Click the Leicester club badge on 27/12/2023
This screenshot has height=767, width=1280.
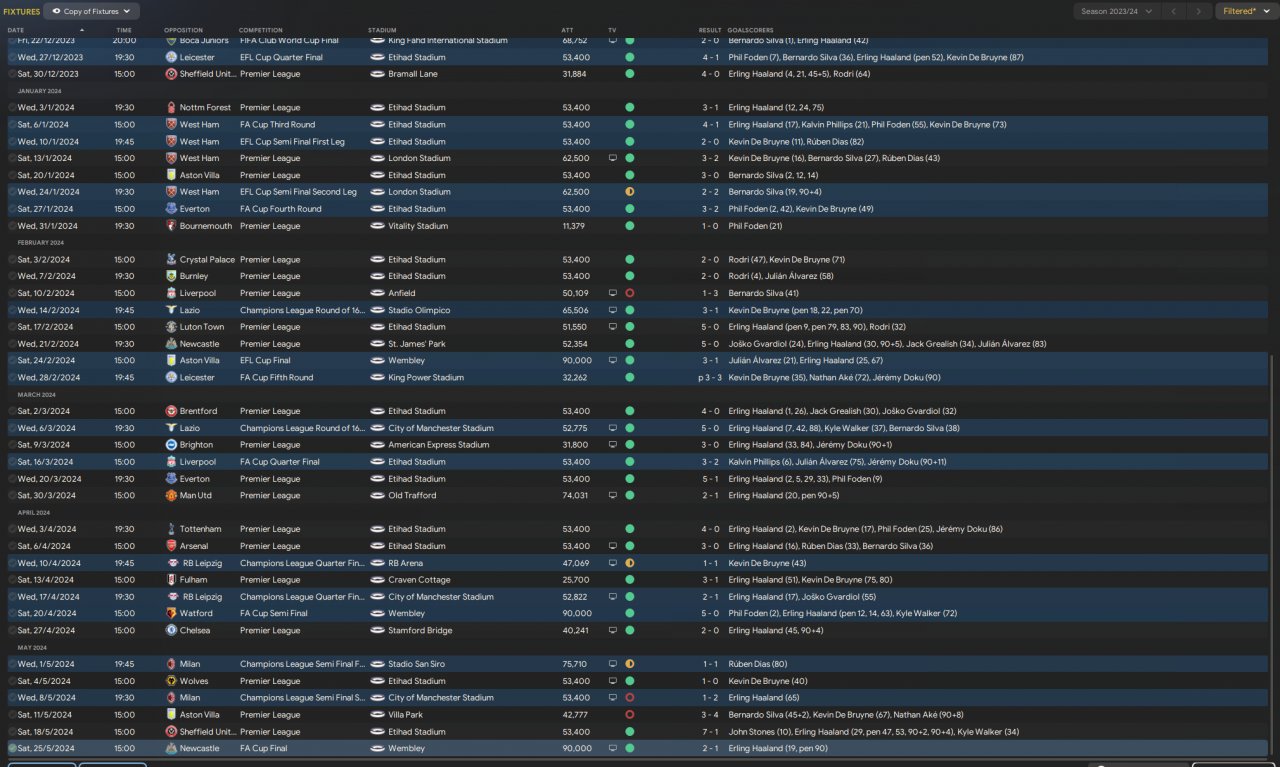point(172,57)
